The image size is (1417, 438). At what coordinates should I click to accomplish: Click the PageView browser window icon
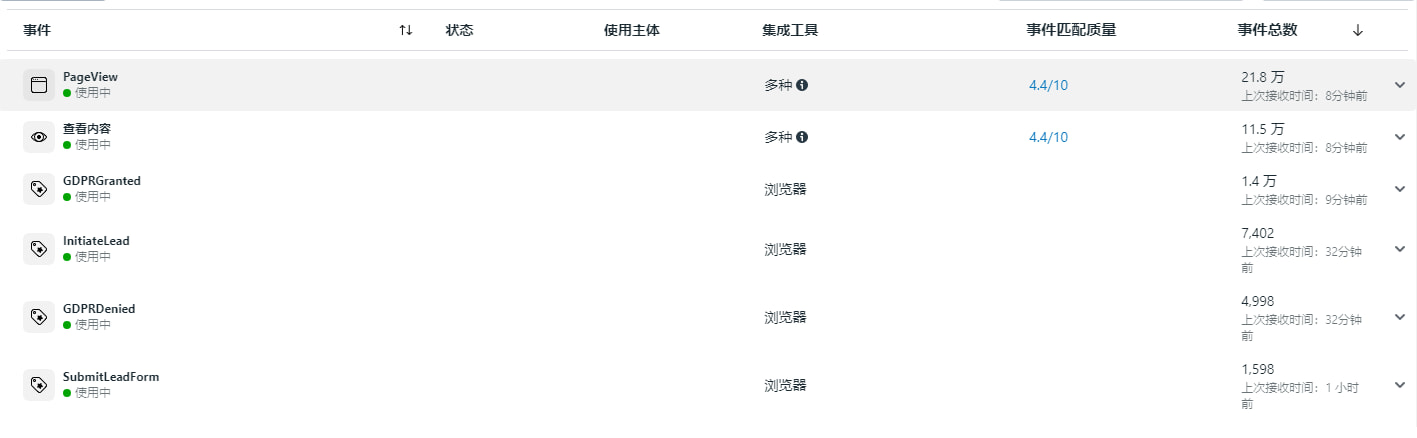(x=39, y=85)
